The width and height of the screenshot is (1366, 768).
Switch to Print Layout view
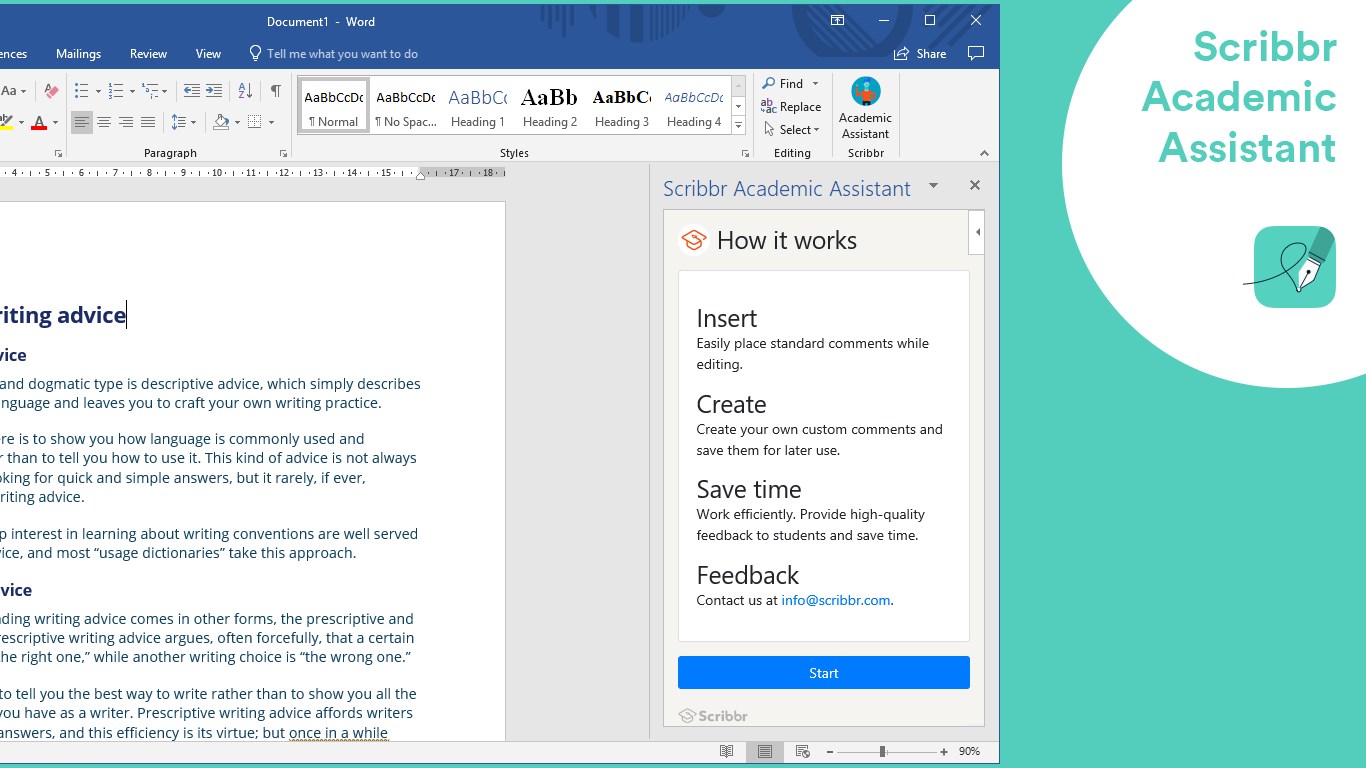765,751
